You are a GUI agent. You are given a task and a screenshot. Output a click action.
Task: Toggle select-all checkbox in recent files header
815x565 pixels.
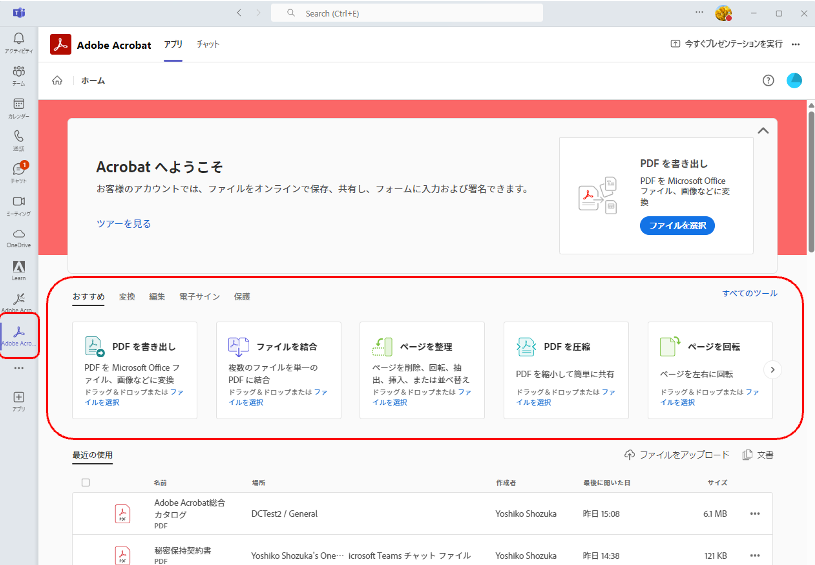pos(86,482)
